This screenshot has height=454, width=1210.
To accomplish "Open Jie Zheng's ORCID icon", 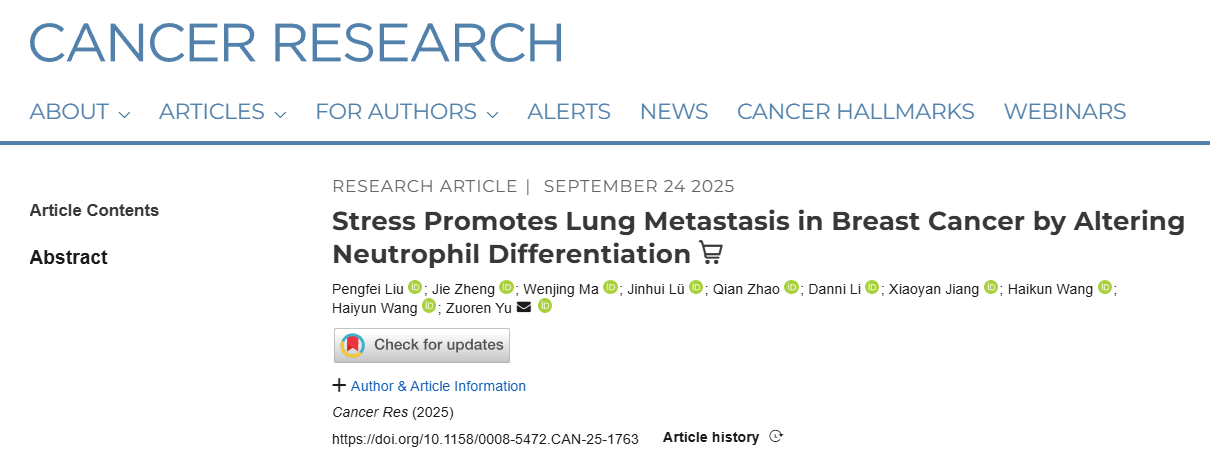I will pos(506,288).
